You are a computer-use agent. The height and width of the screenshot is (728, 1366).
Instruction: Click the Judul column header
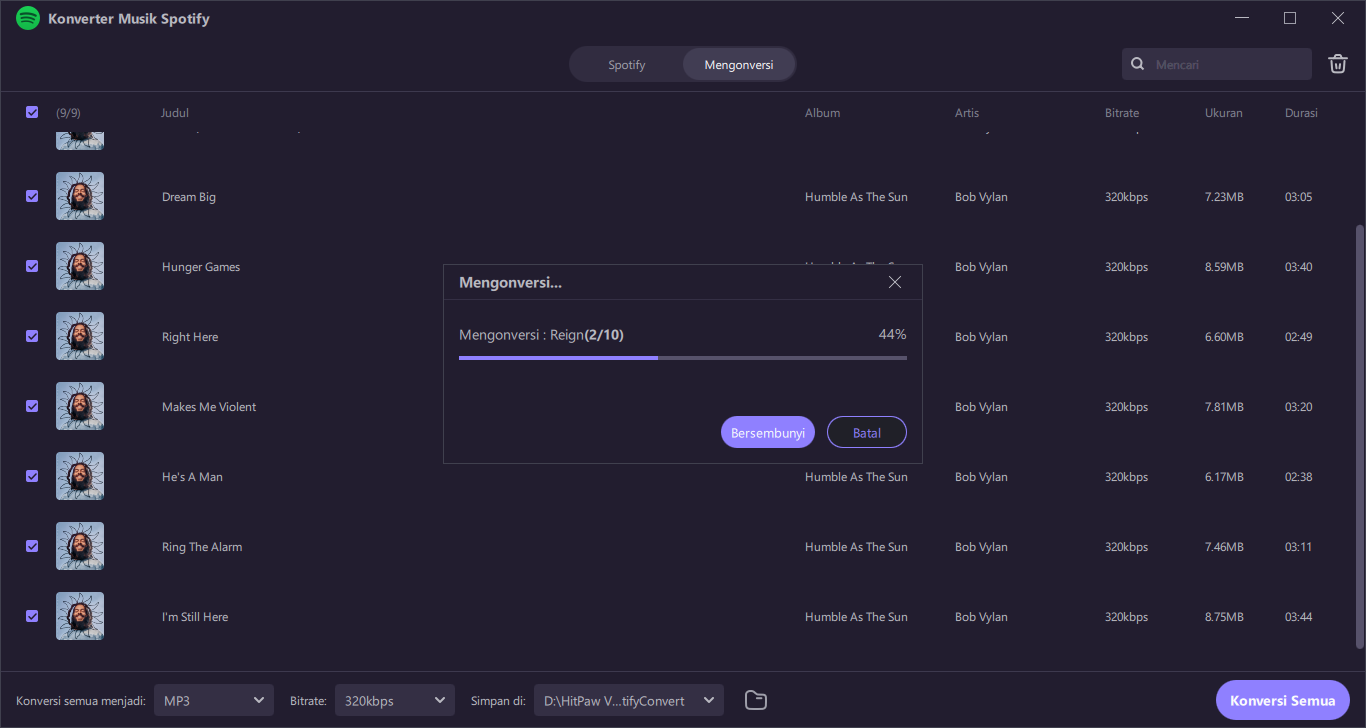click(175, 113)
